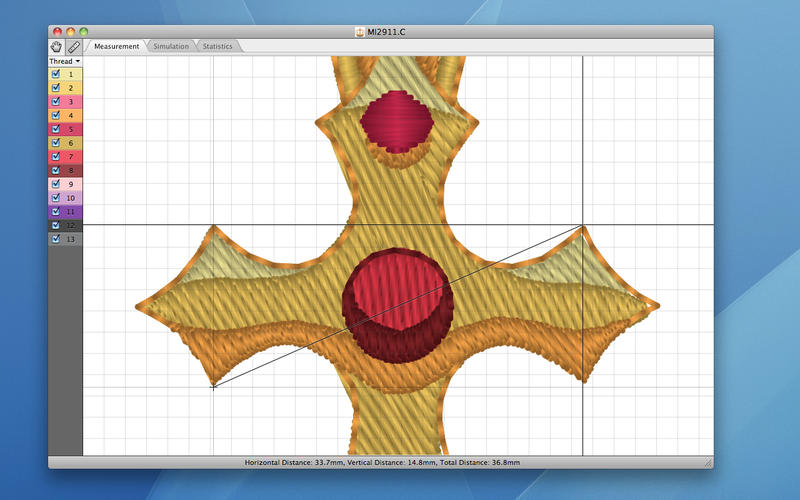Close the MI2911.C window

58,32
